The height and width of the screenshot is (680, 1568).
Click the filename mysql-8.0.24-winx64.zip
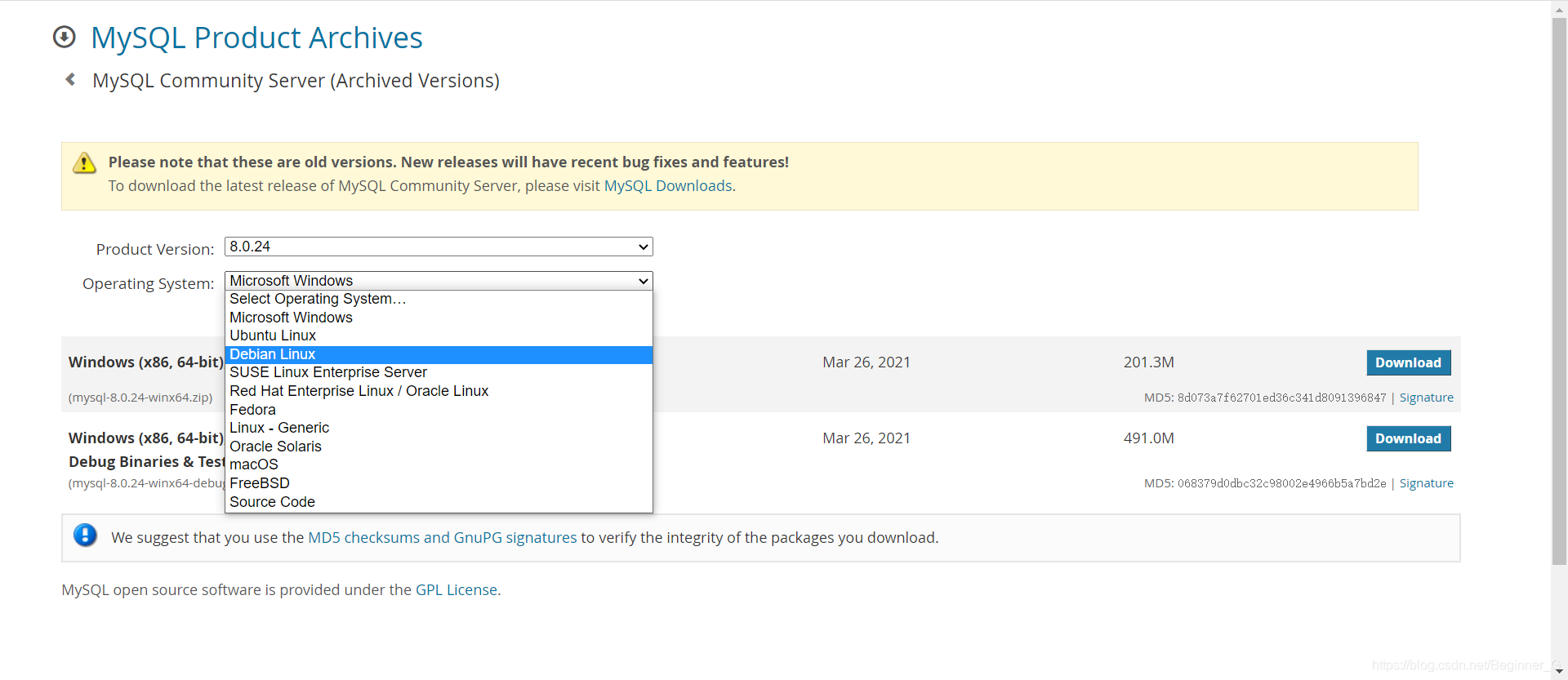click(140, 398)
